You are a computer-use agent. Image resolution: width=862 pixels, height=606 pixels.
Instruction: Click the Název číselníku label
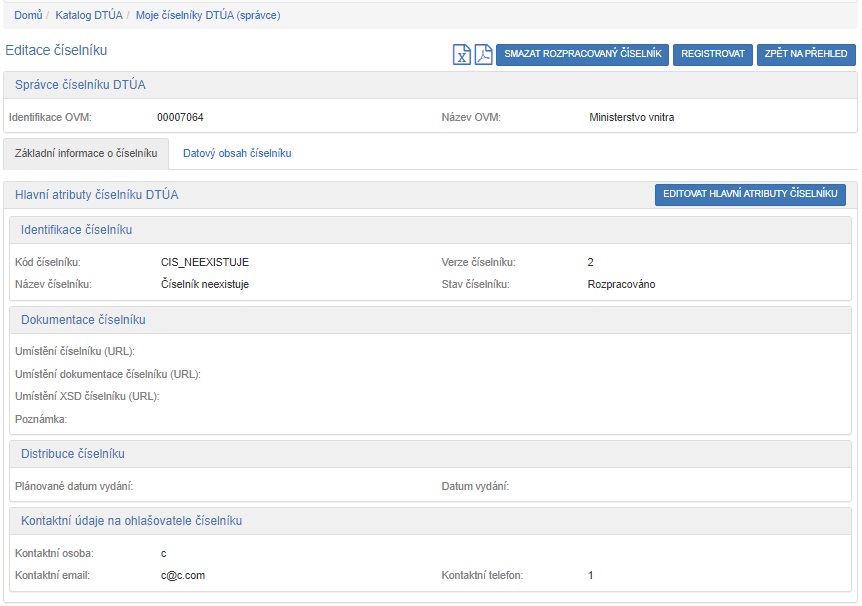point(53,284)
